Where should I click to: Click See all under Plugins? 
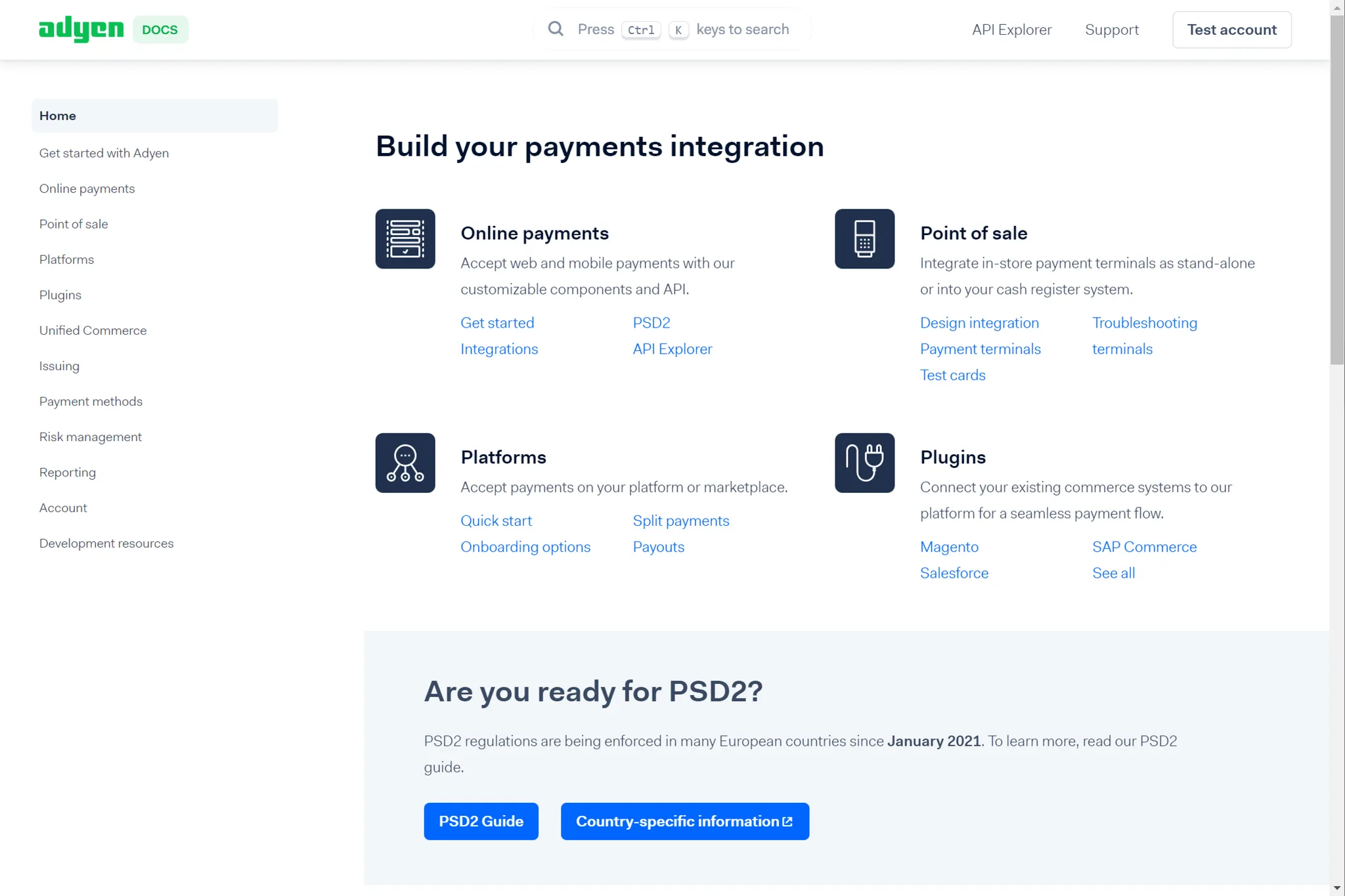point(1113,572)
